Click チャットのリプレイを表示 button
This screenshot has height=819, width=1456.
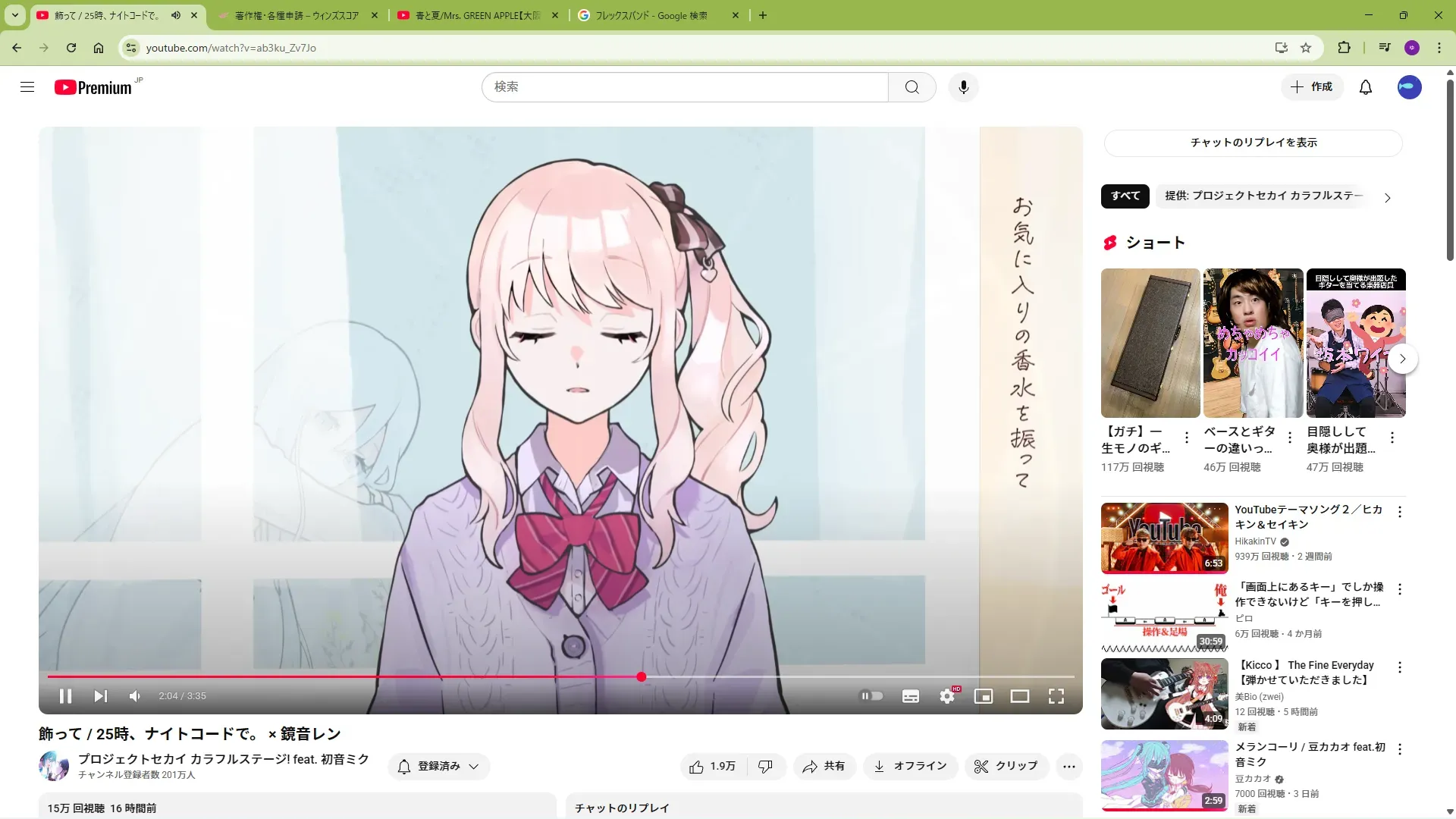coord(1254,143)
